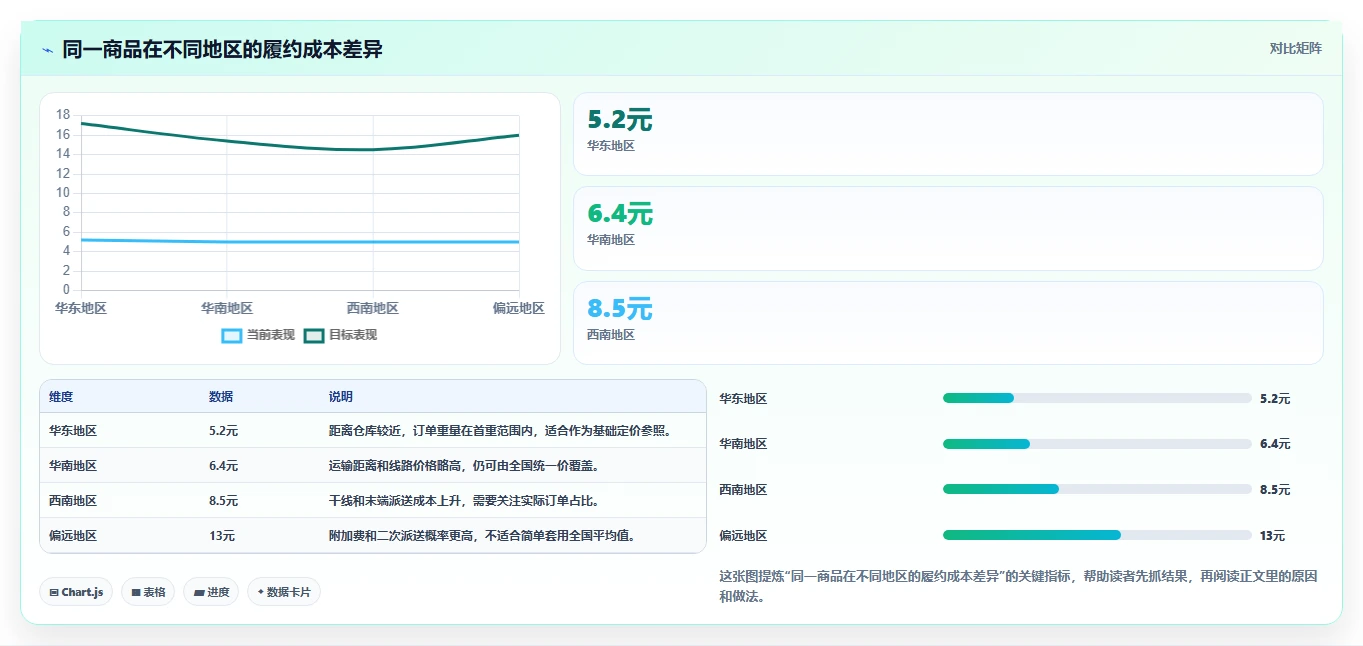1363x646 pixels.
Task: Click the 华东地区 x-axis label on chart
Action: (x=81, y=308)
